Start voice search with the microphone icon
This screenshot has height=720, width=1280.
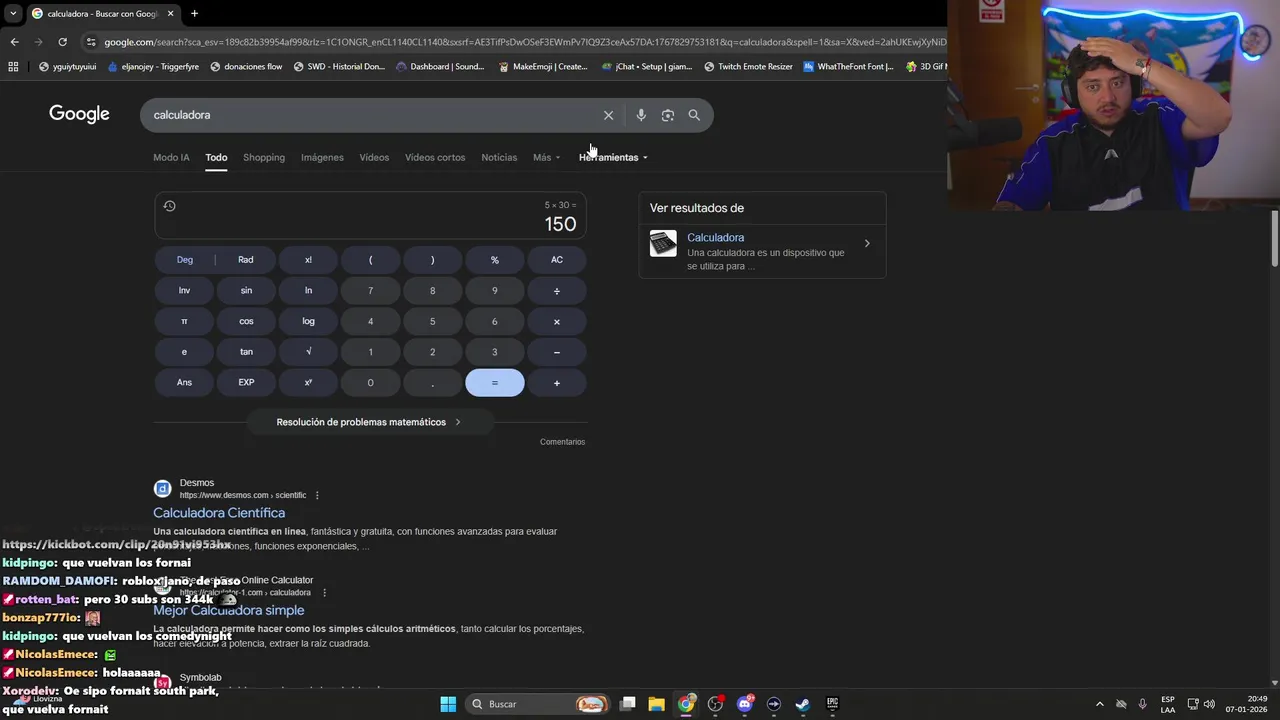641,115
